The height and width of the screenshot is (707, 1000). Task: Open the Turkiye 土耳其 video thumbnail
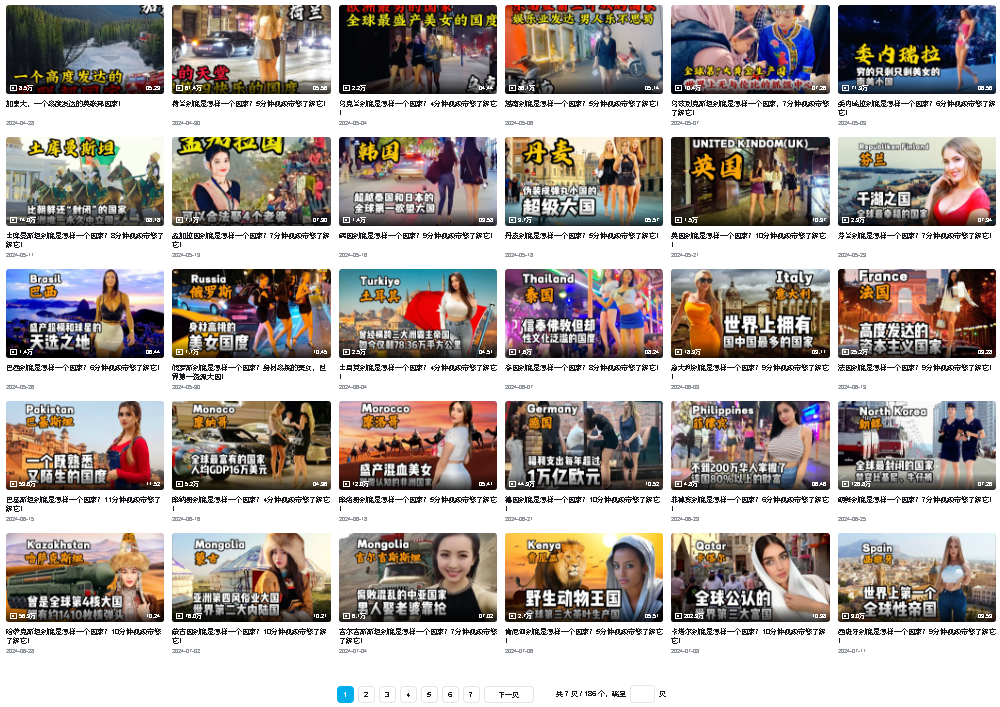coord(417,313)
